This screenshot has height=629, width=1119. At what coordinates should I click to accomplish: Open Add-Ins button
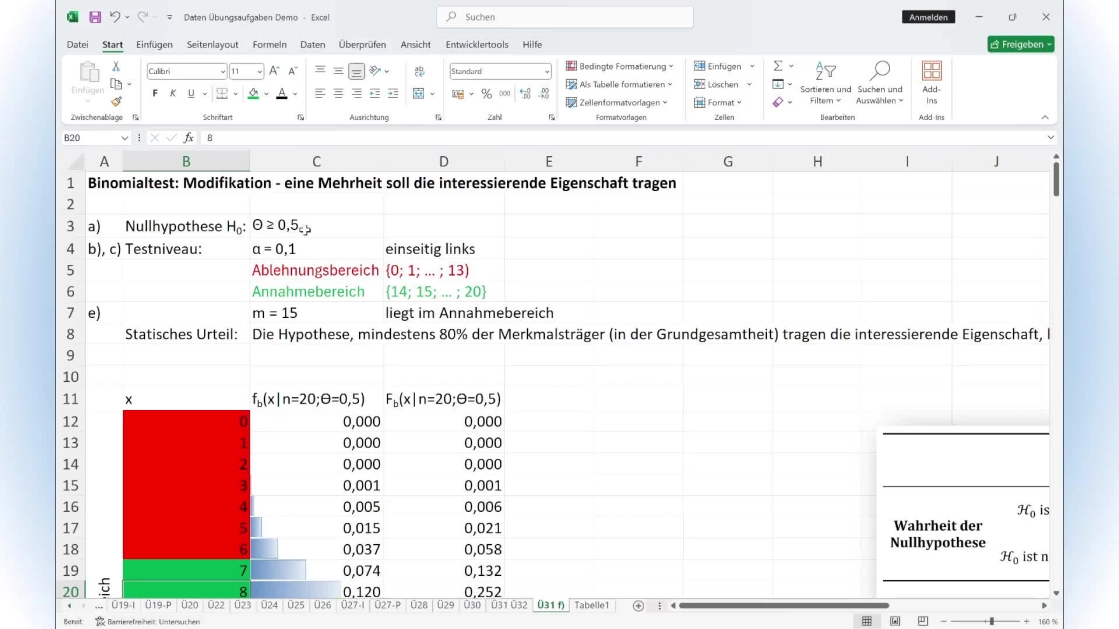click(931, 83)
